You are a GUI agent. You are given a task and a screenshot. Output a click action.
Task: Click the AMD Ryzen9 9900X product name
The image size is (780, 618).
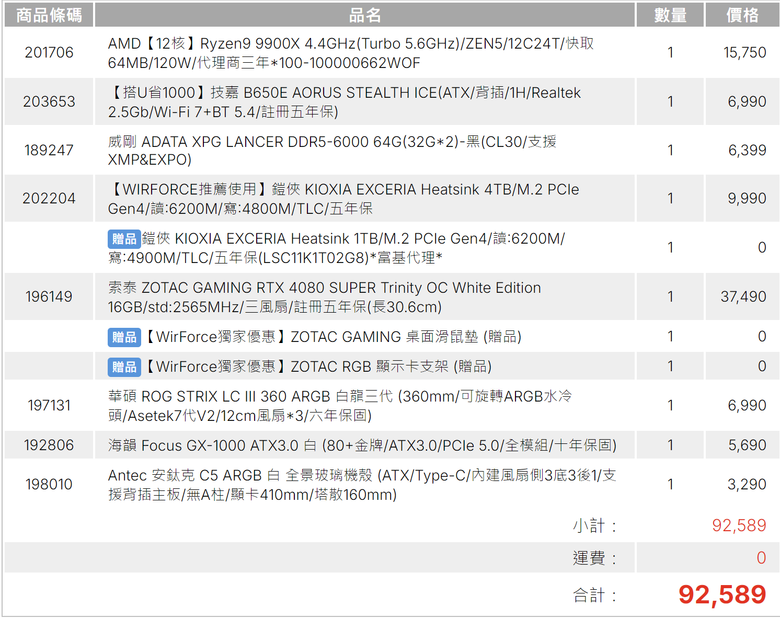pyautogui.click(x=351, y=53)
